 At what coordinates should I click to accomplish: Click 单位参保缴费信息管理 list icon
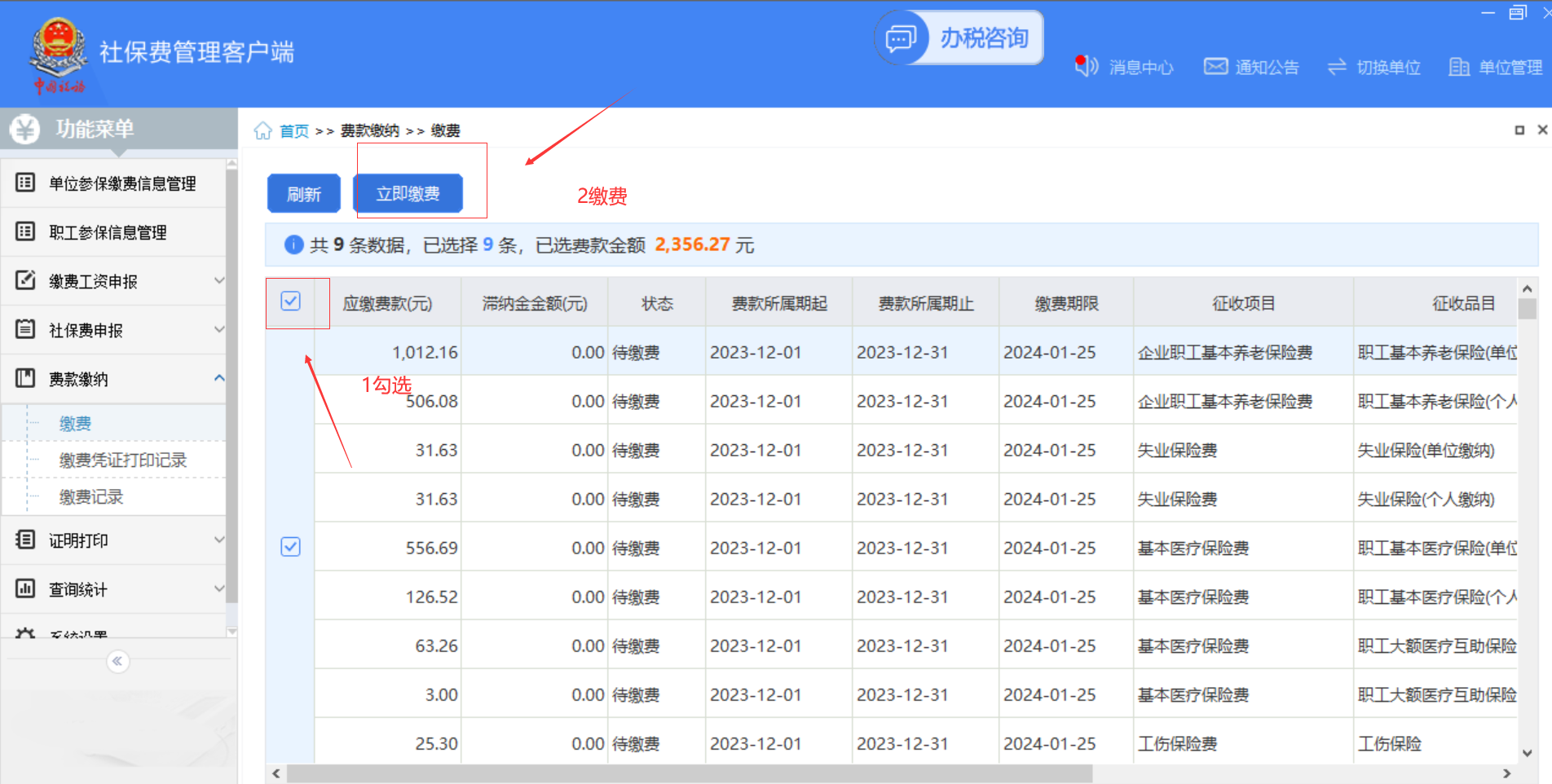[x=26, y=183]
